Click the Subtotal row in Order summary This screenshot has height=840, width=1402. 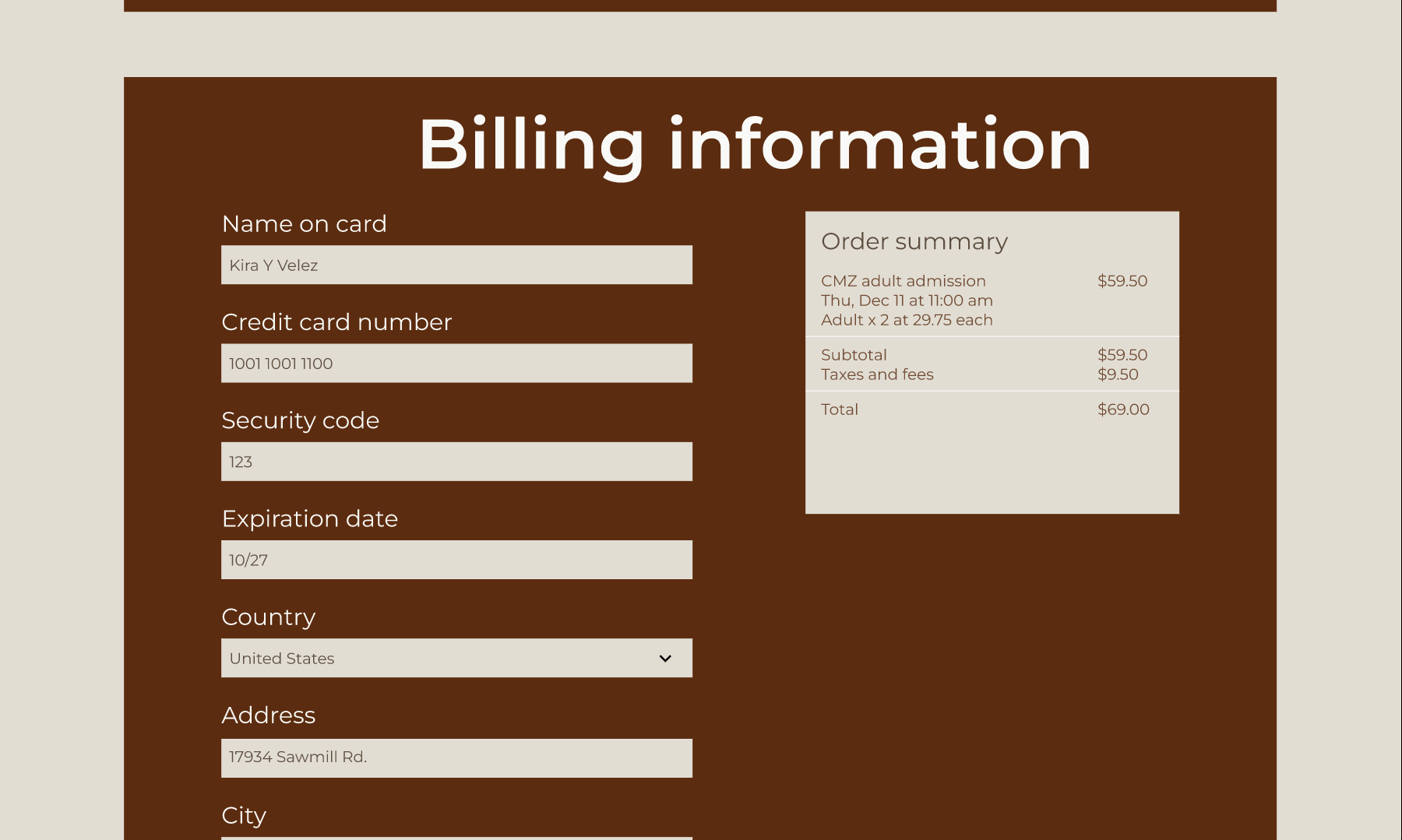[854, 355]
